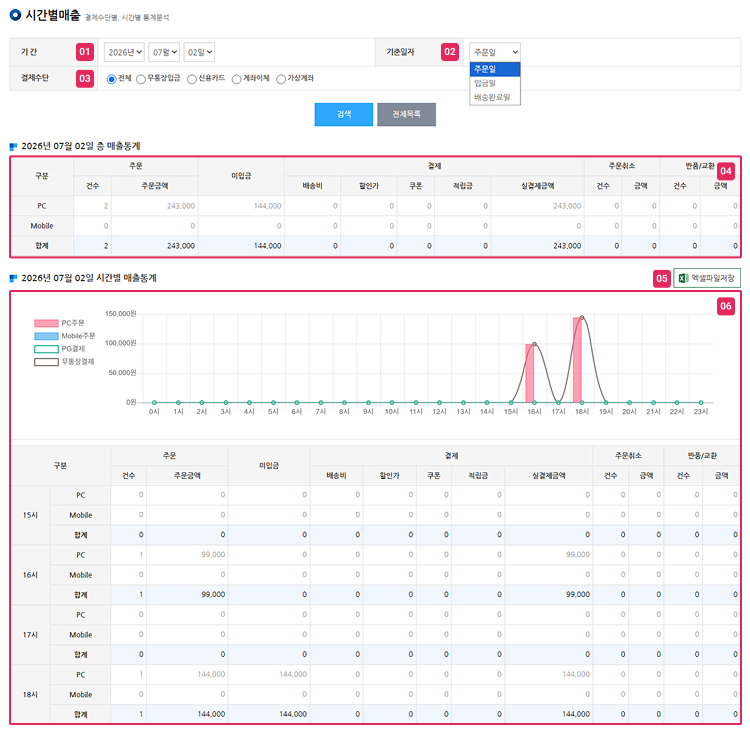Choose 배송완료일 in the dropdown list
This screenshot has width=750, height=734.
495,97
